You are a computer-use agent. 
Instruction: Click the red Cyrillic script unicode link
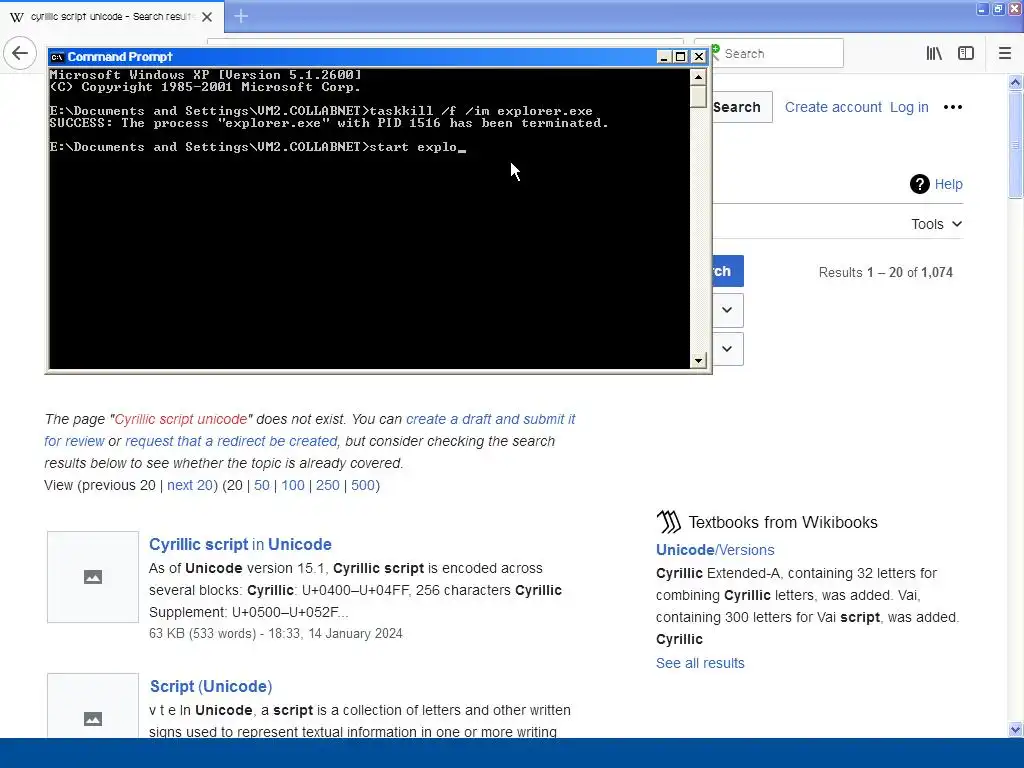point(181,419)
